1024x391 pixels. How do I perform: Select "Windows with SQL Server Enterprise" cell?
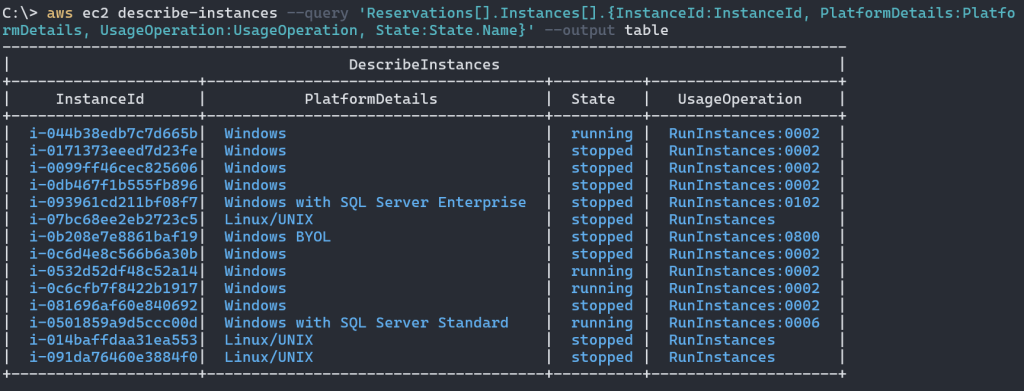point(375,202)
